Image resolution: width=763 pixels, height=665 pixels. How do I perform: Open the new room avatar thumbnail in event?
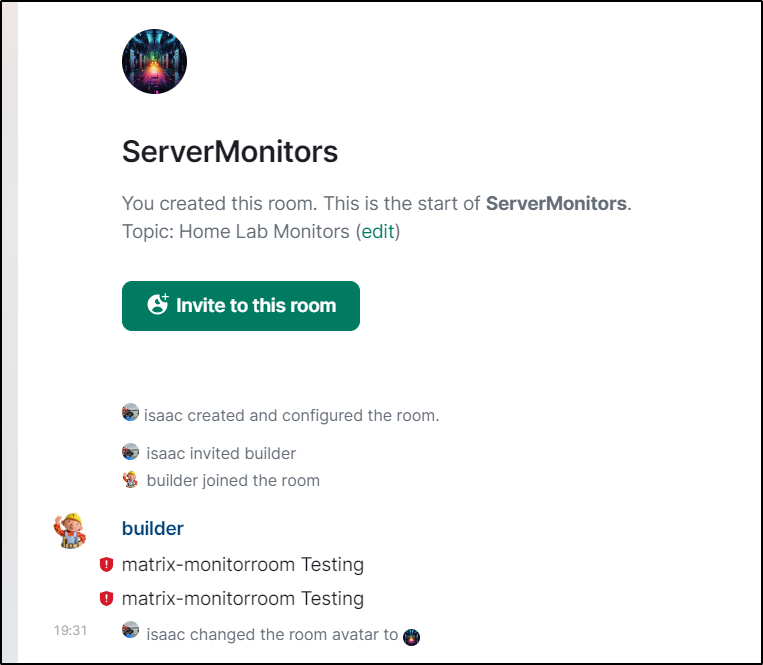(x=412, y=637)
